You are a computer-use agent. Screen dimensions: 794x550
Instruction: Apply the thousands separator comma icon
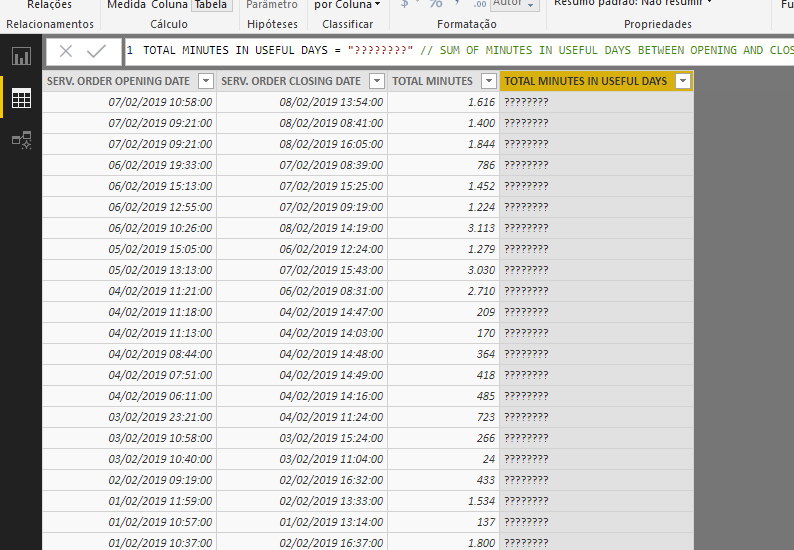457,4
